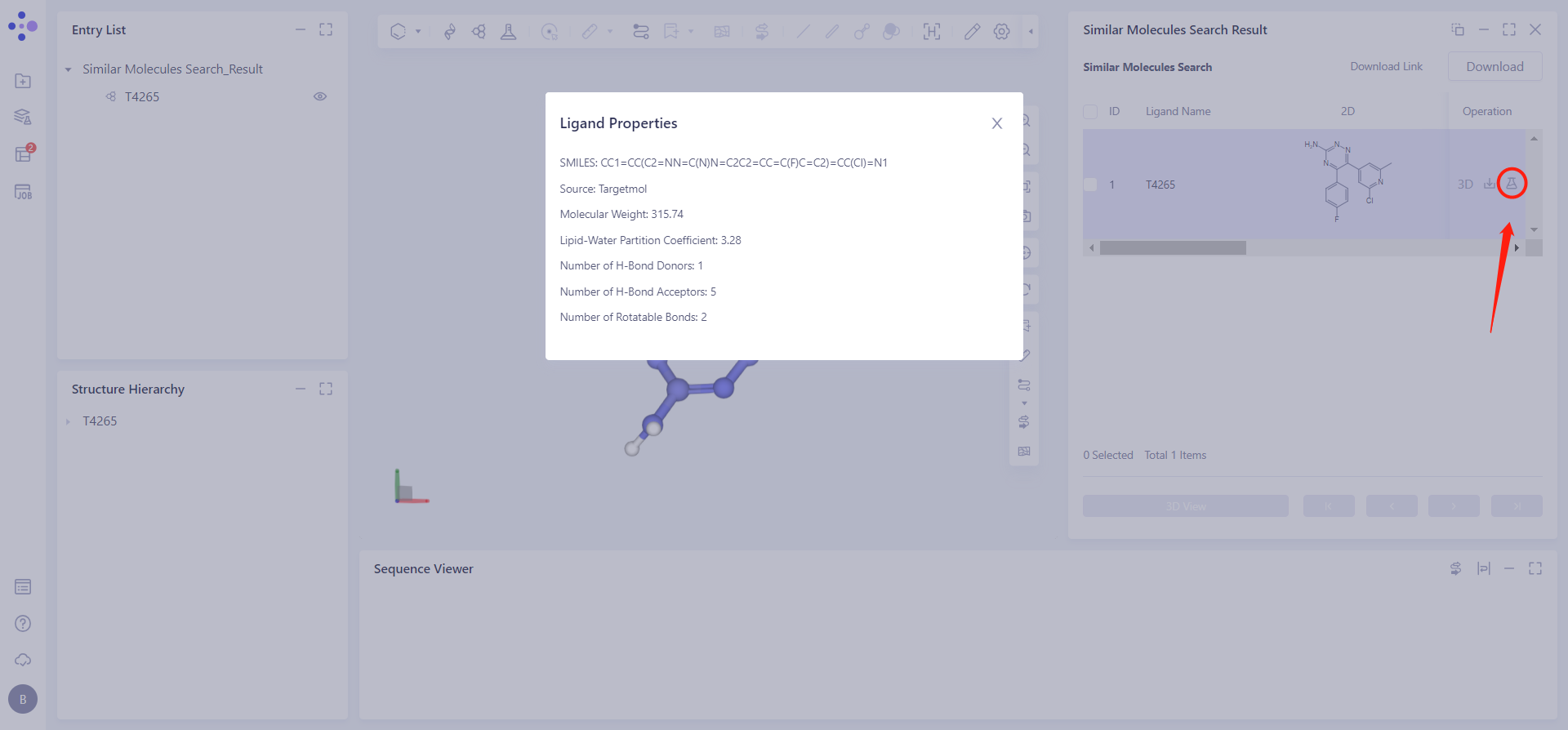Click the Download button
Image resolution: width=1568 pixels, height=730 pixels.
[1494, 67]
